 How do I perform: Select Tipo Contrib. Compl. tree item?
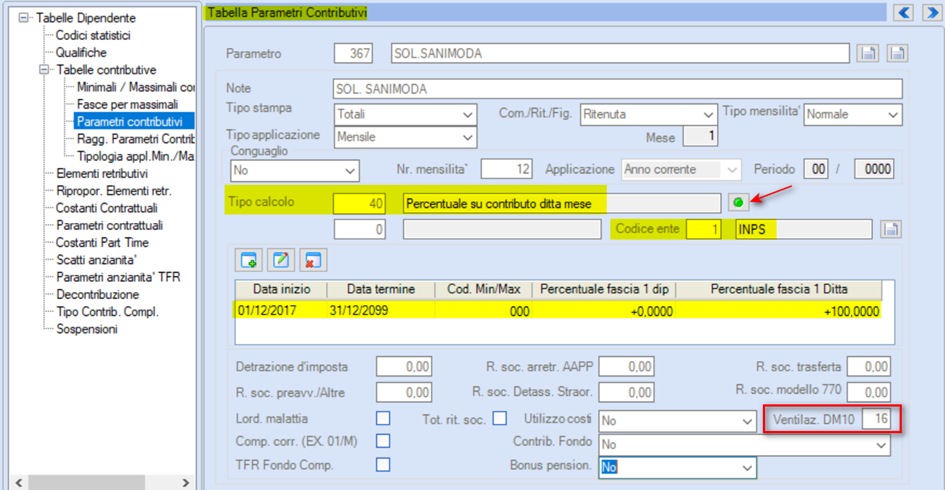pyautogui.click(x=107, y=312)
